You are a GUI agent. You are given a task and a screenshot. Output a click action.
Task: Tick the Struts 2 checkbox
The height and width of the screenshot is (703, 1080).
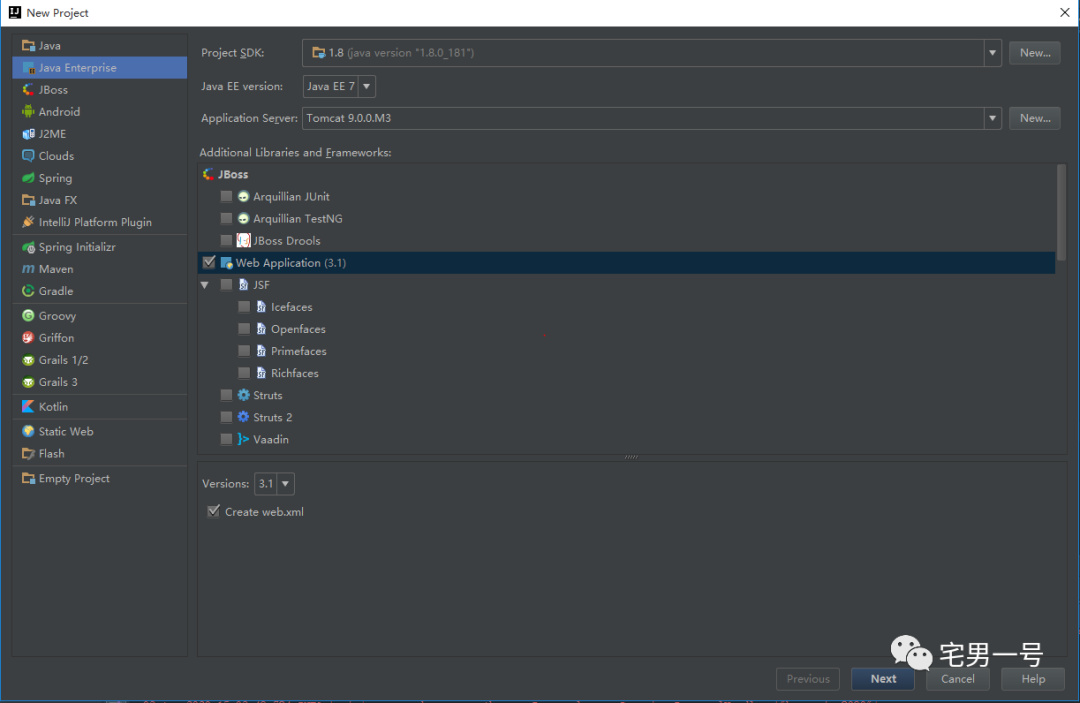[226, 417]
